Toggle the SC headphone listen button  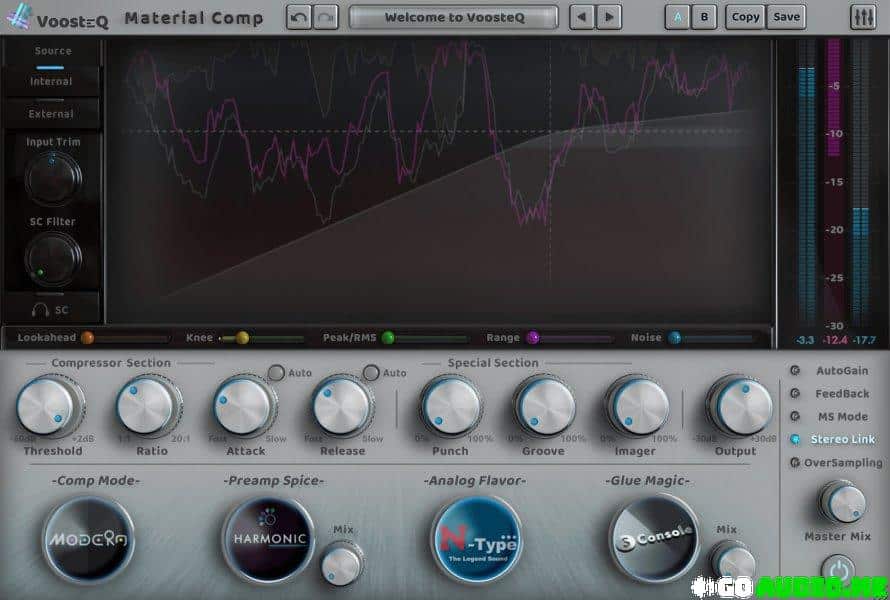click(51, 310)
